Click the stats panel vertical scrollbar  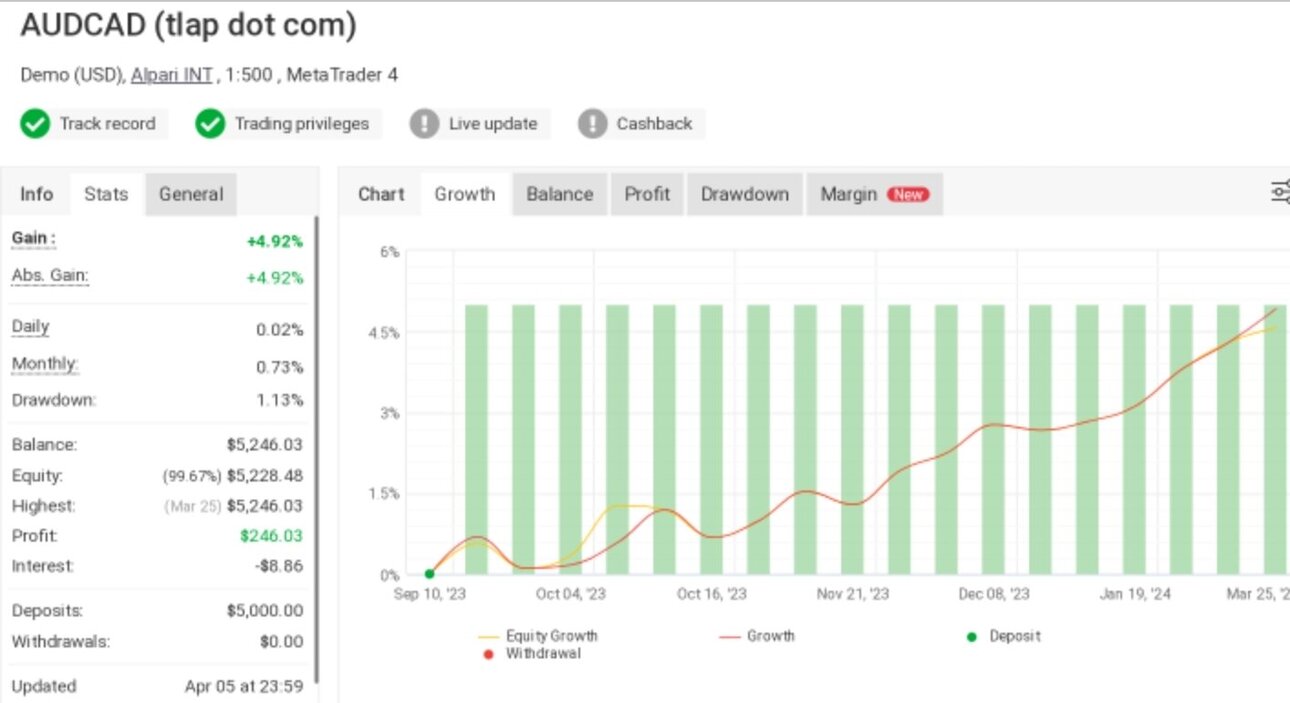(x=317, y=450)
